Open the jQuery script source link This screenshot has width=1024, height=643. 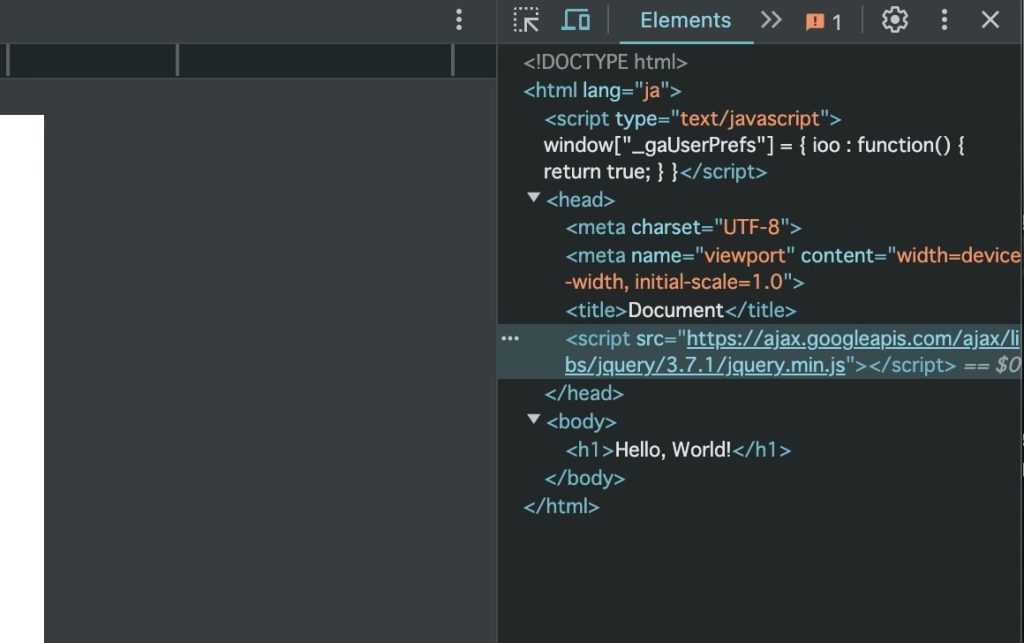pyautogui.click(x=792, y=352)
